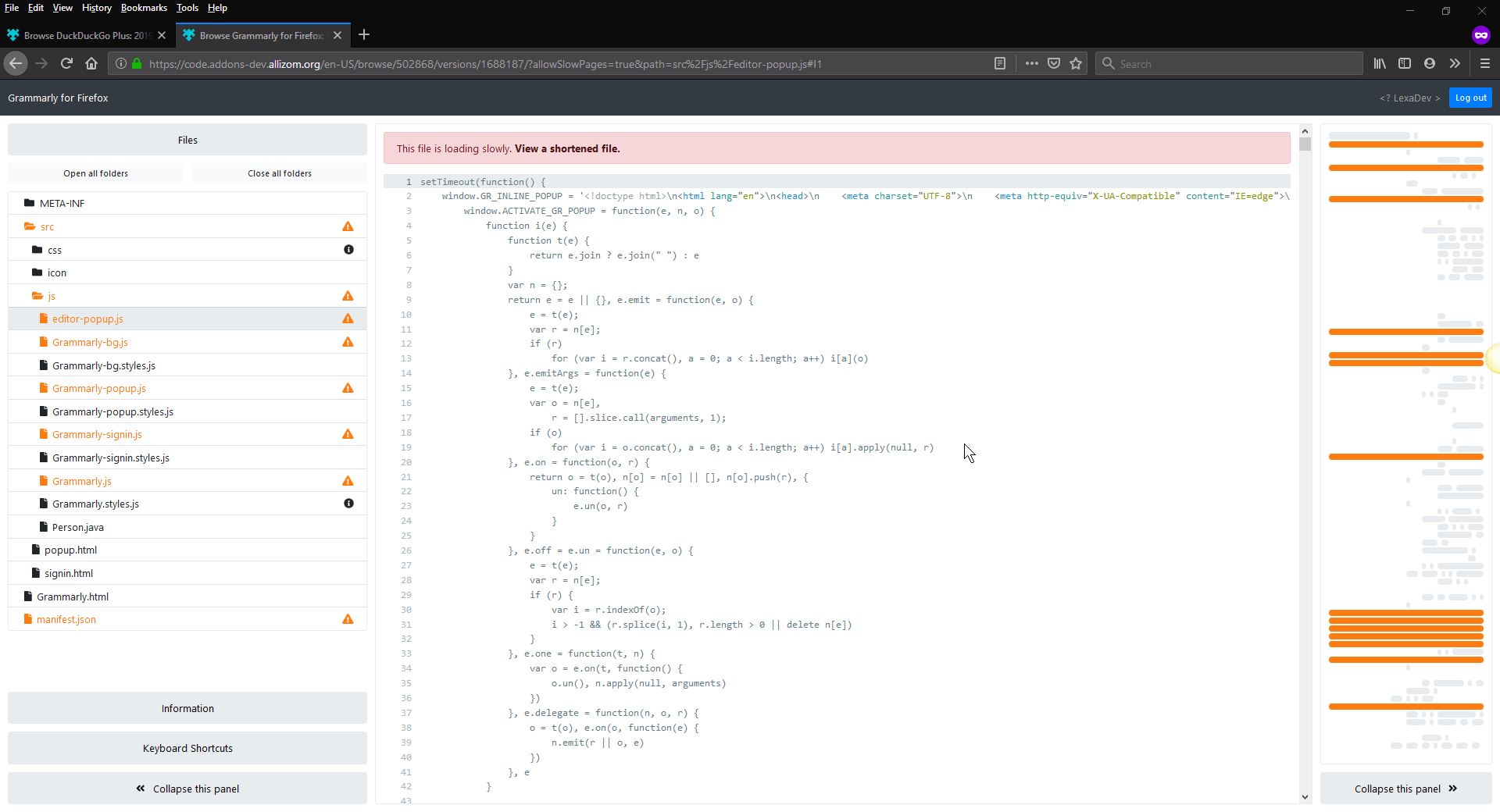Click the browser forward arrow
The width and height of the screenshot is (1500, 812).
click(x=41, y=63)
